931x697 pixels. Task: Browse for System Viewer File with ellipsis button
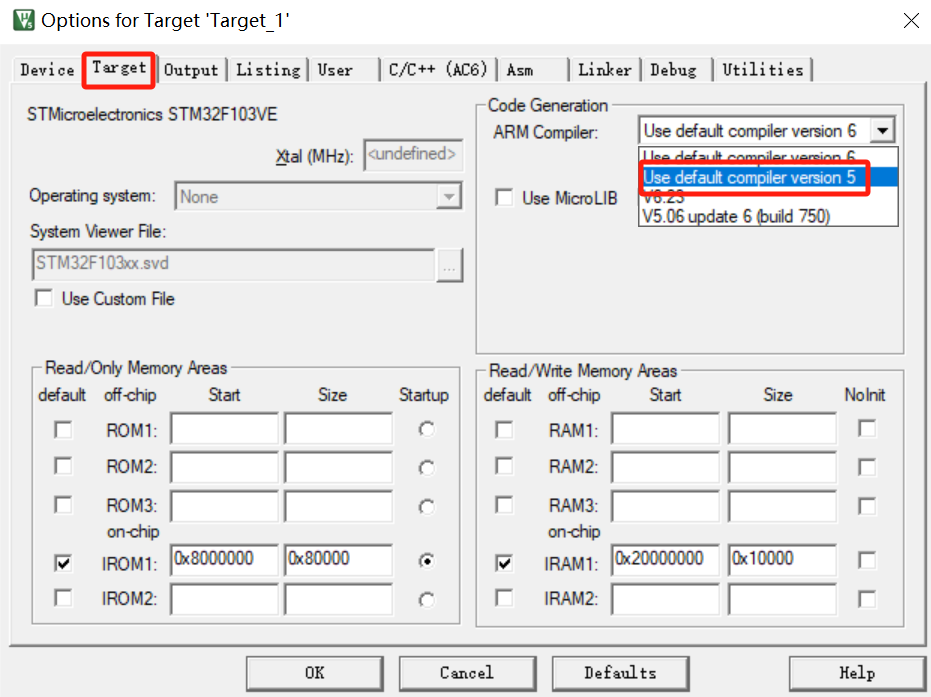[x=449, y=265]
